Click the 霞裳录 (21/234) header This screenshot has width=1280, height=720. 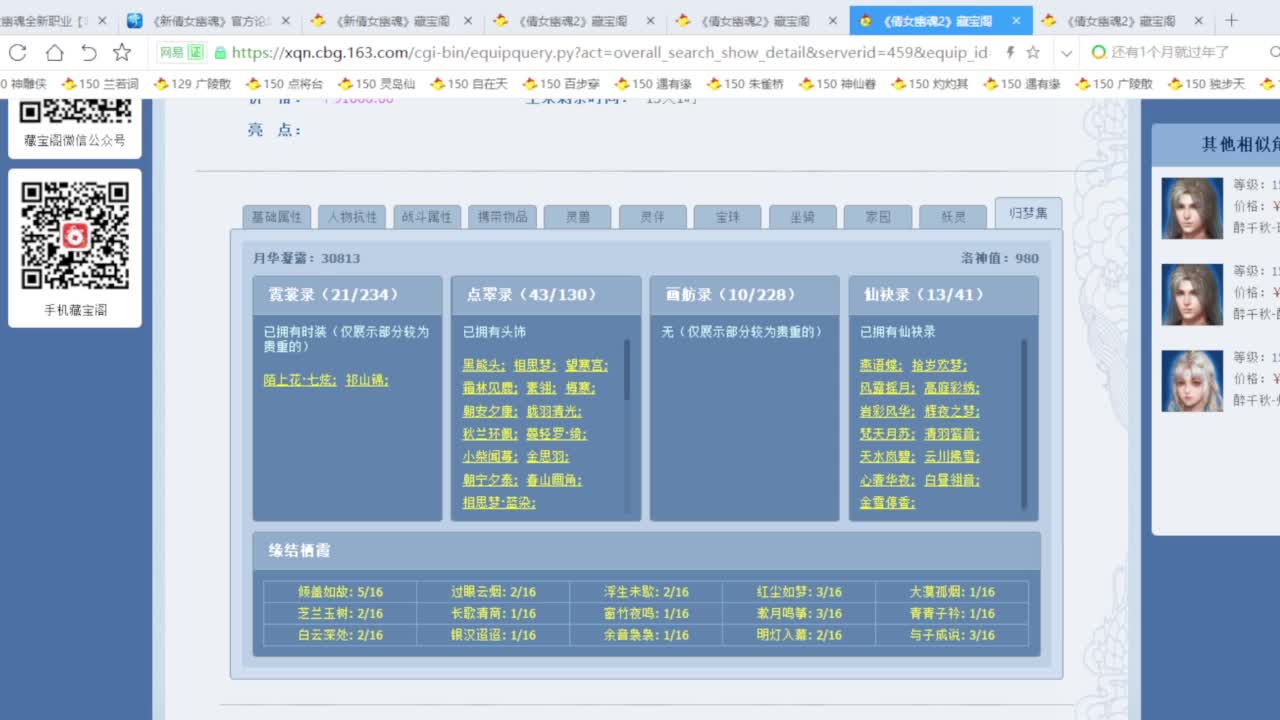click(x=347, y=295)
